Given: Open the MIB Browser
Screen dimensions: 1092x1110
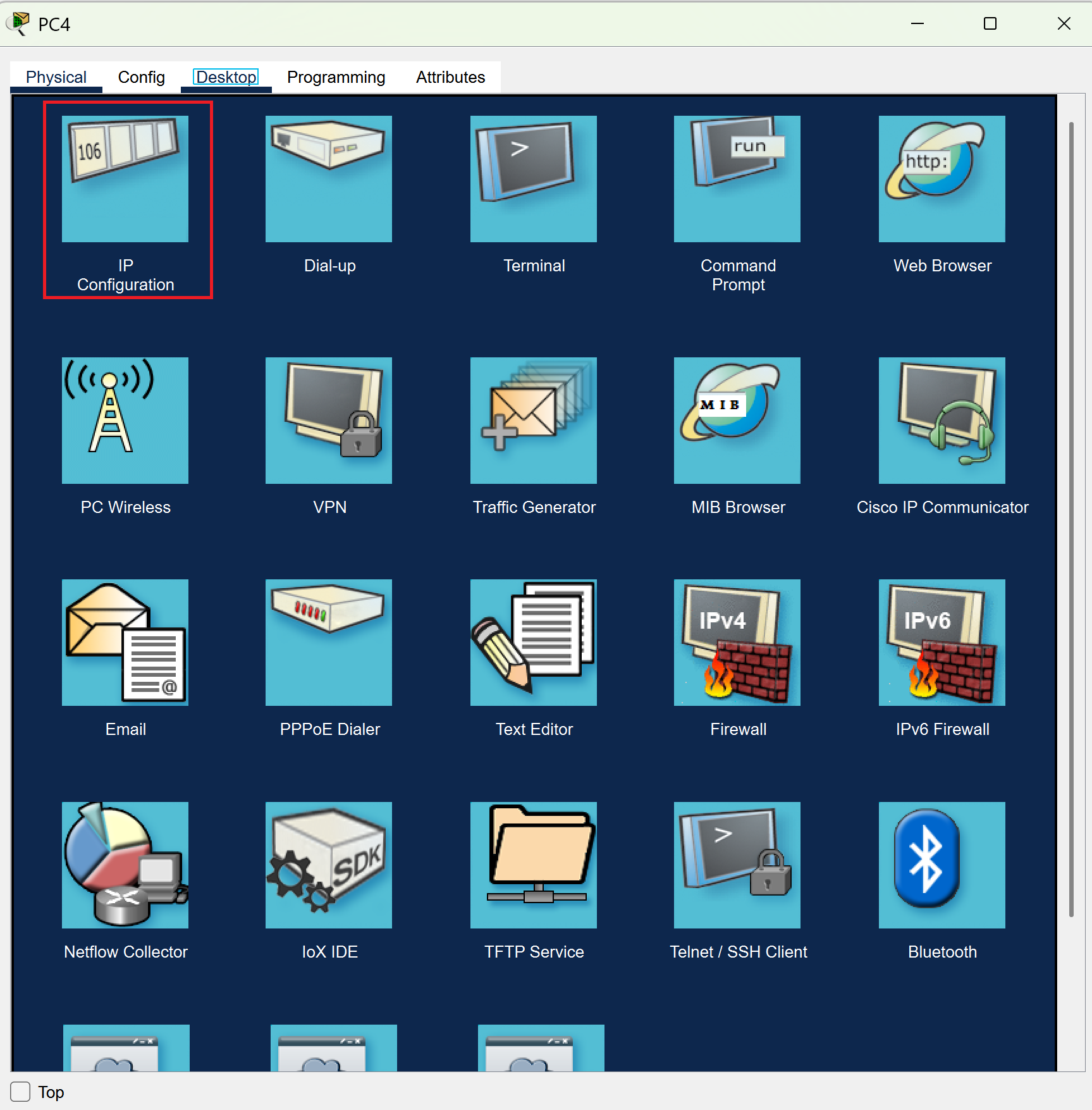Looking at the screenshot, I should [x=737, y=421].
